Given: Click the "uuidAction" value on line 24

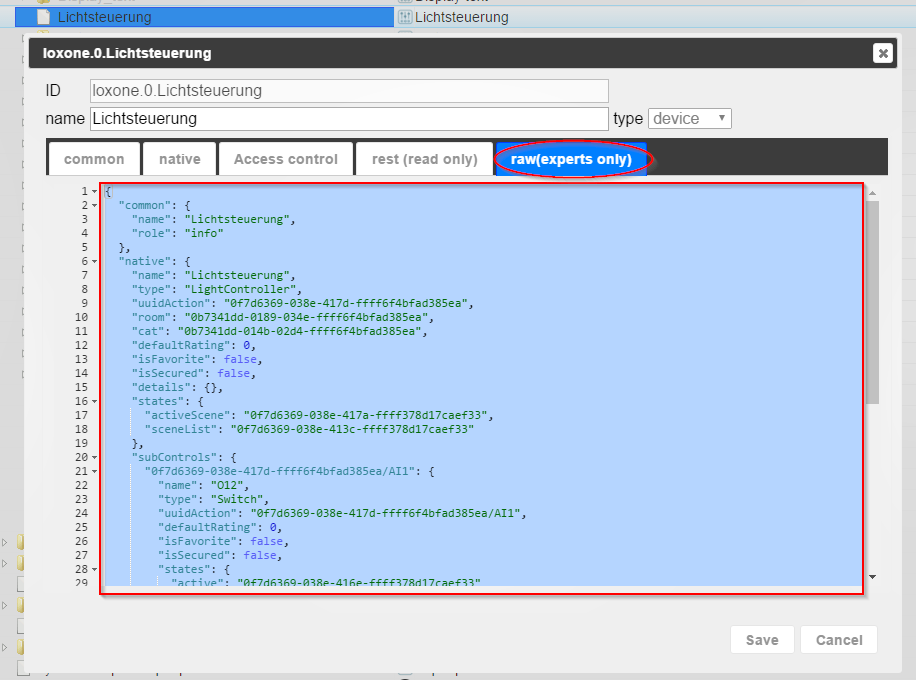Looking at the screenshot, I should coord(388,514).
